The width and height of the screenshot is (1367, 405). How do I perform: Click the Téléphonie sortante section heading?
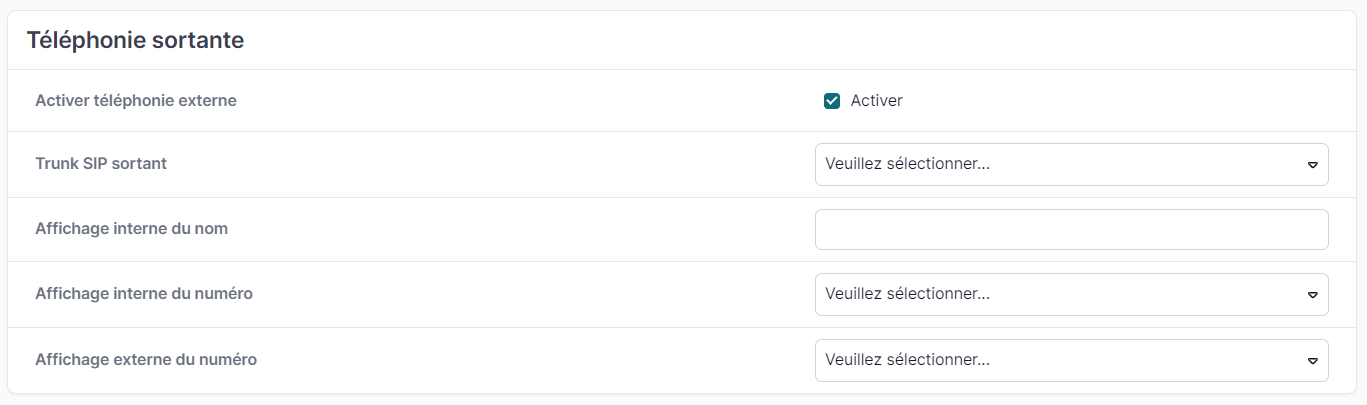point(135,40)
